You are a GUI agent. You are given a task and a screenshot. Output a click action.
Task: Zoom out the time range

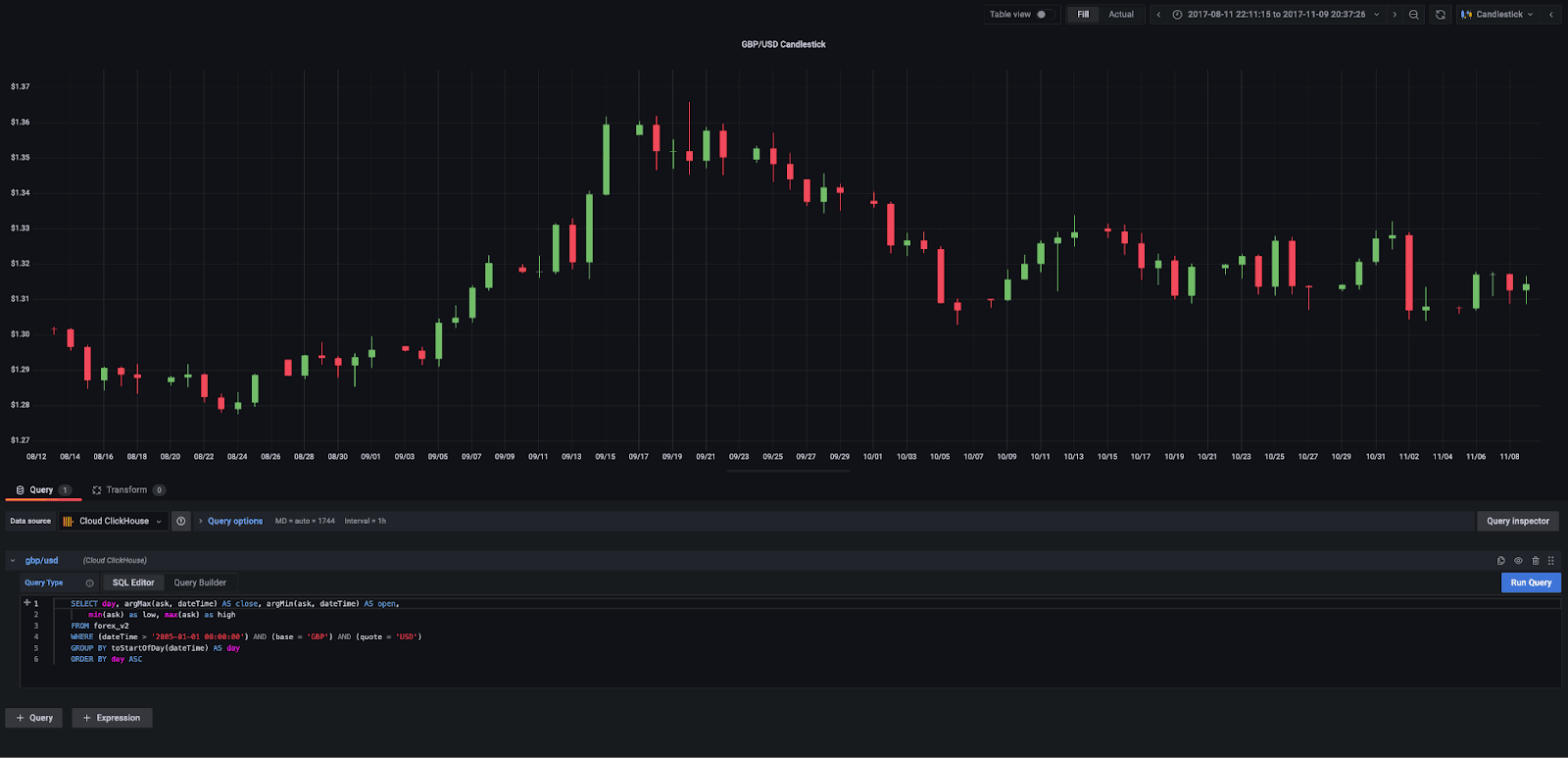pyautogui.click(x=1413, y=15)
